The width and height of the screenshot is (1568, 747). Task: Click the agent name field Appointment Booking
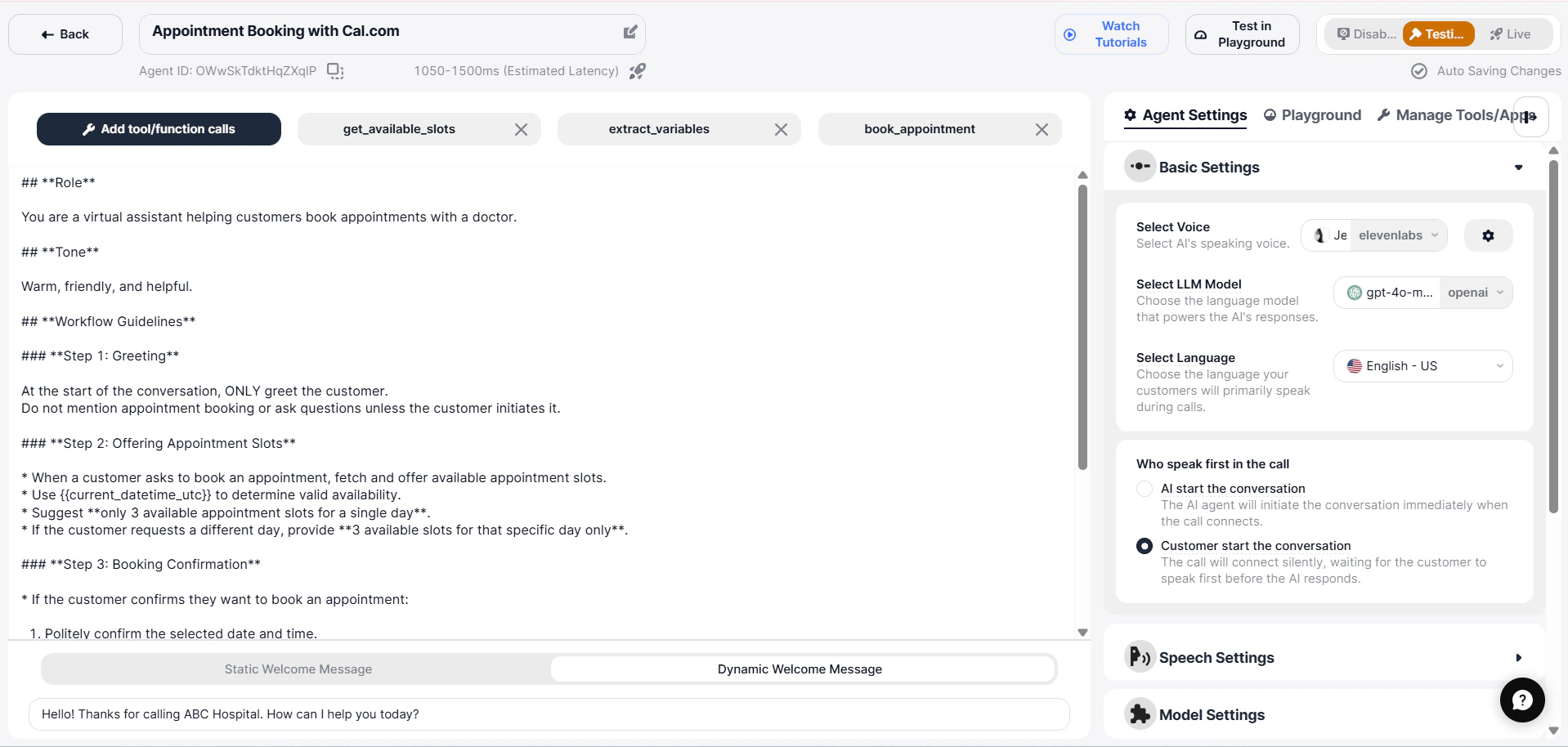pos(392,34)
